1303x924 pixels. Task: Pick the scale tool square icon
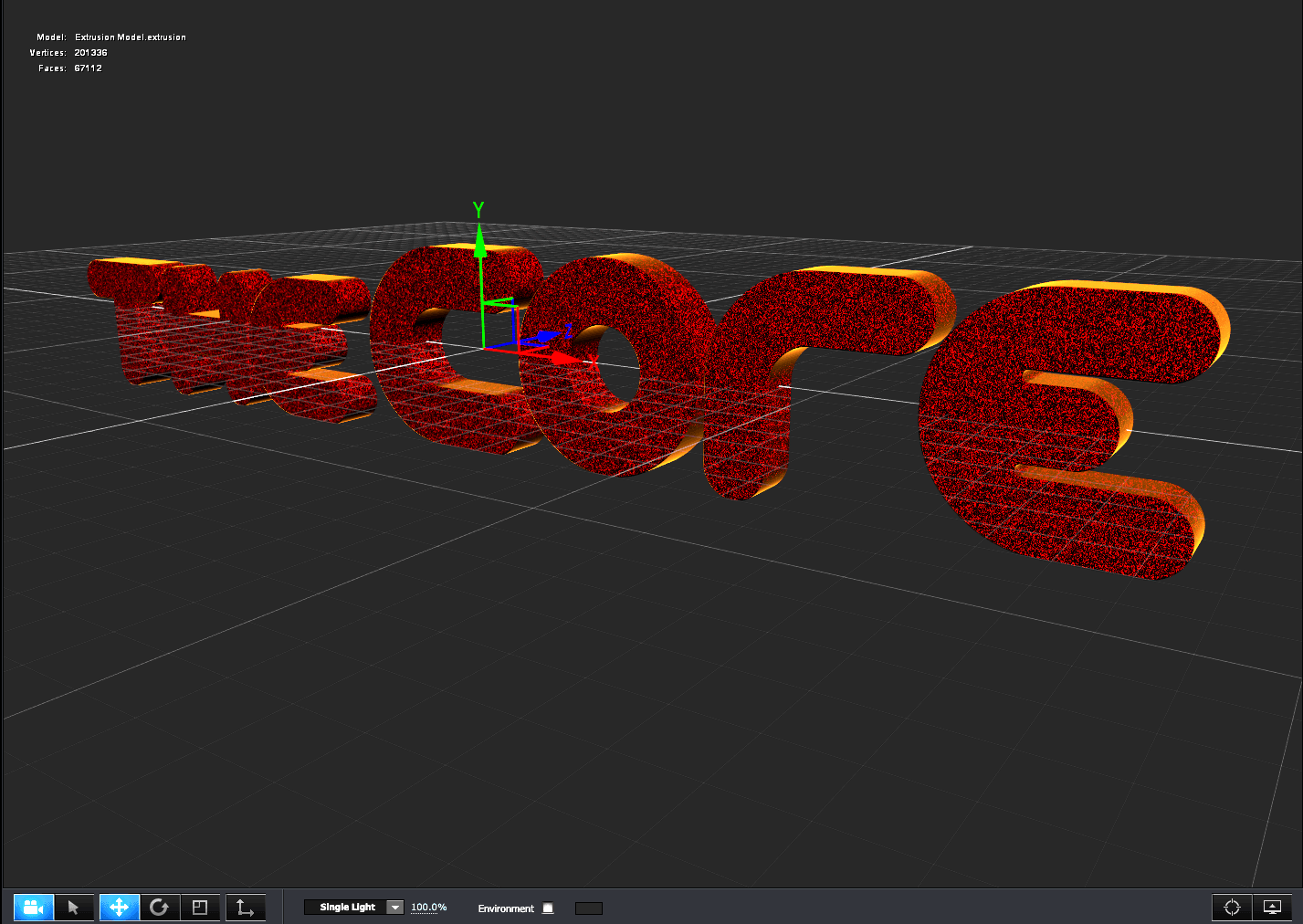[200, 908]
